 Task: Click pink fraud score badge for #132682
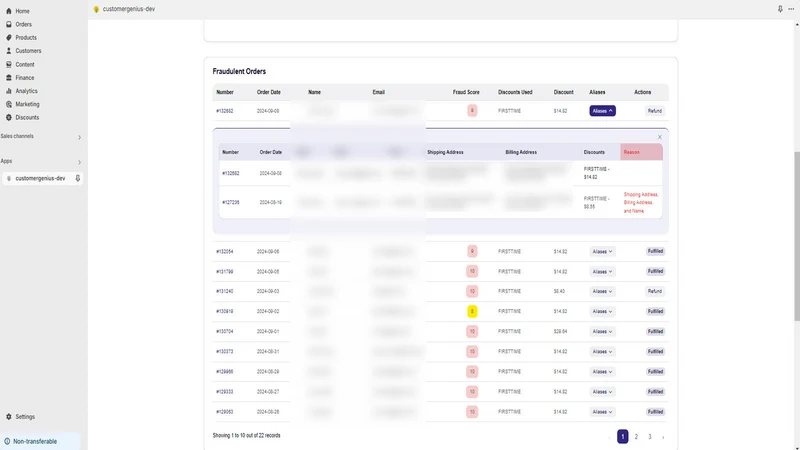tap(472, 110)
